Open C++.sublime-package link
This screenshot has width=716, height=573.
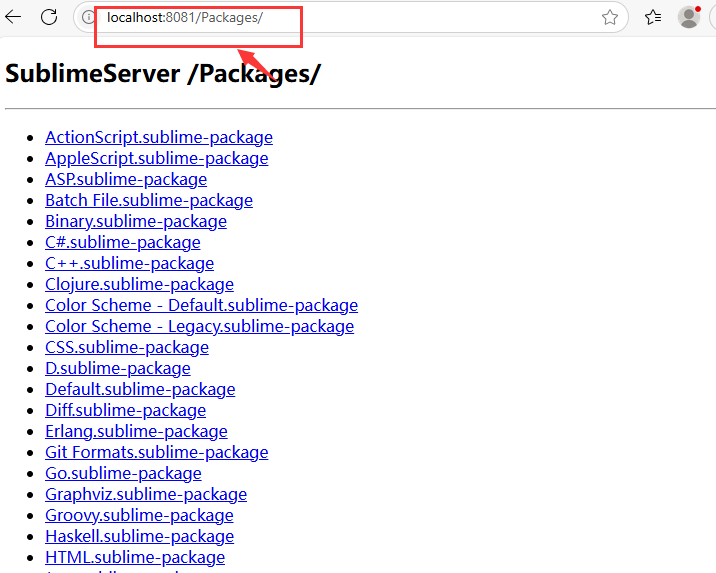pyautogui.click(x=130, y=263)
